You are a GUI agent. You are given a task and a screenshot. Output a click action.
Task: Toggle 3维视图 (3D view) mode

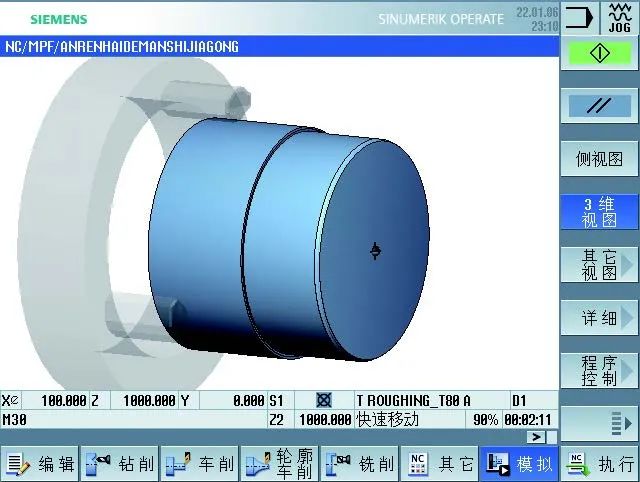[599, 212]
